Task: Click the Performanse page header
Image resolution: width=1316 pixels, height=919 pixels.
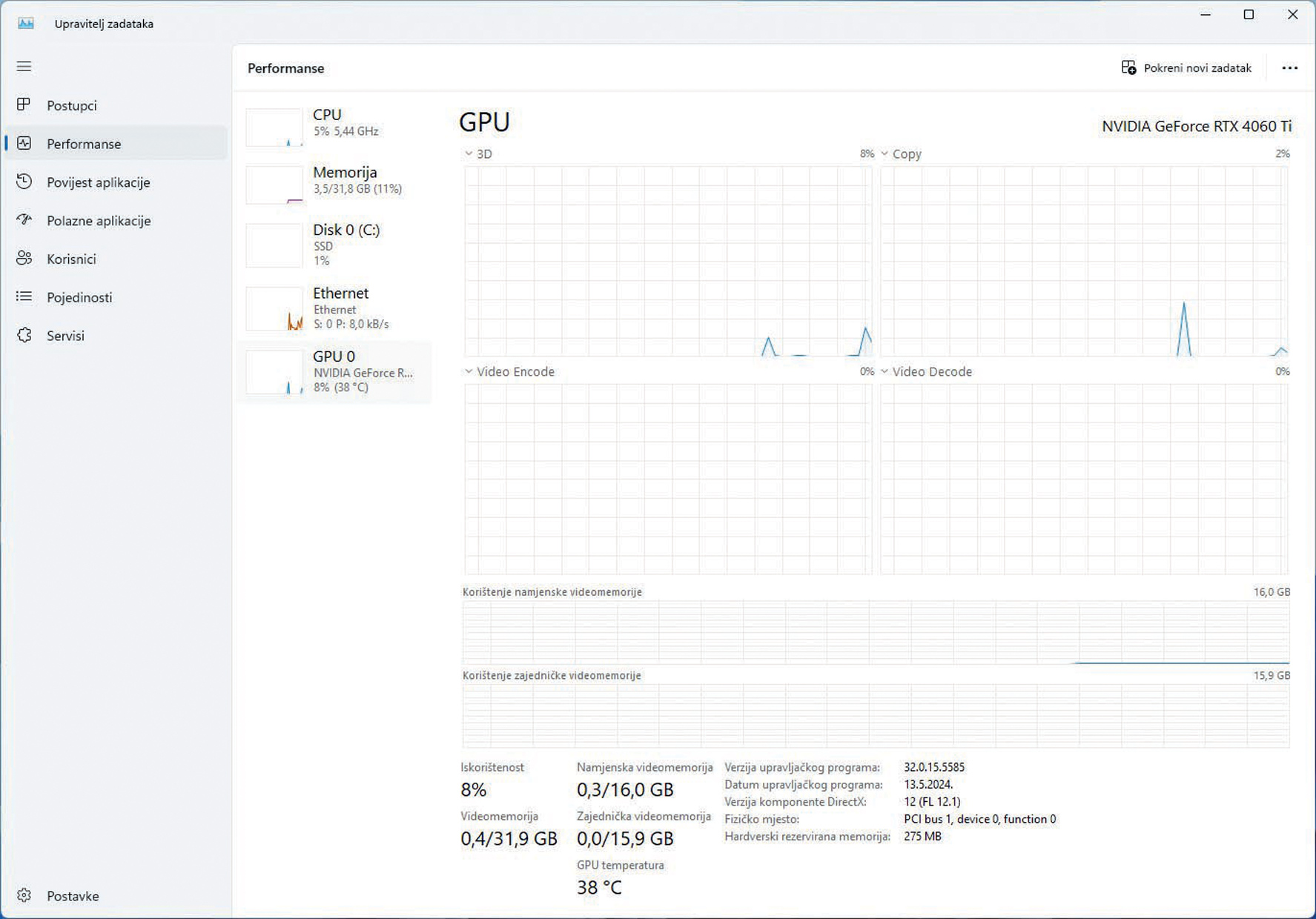Action: click(285, 68)
